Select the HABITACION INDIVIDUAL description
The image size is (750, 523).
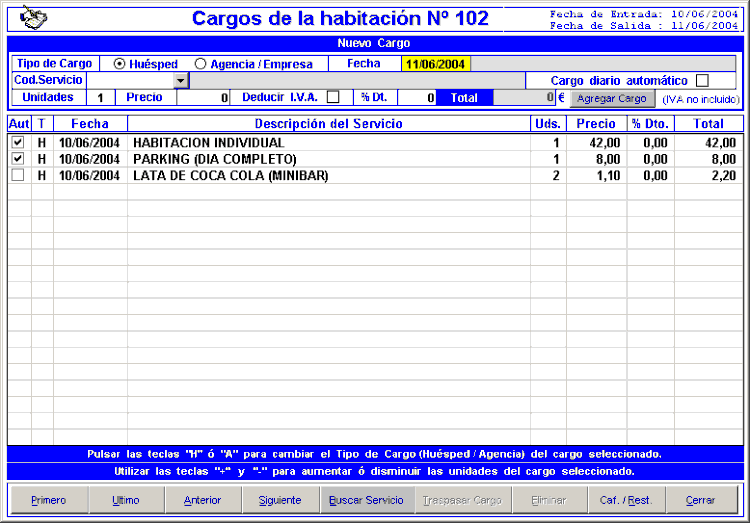tap(209, 143)
